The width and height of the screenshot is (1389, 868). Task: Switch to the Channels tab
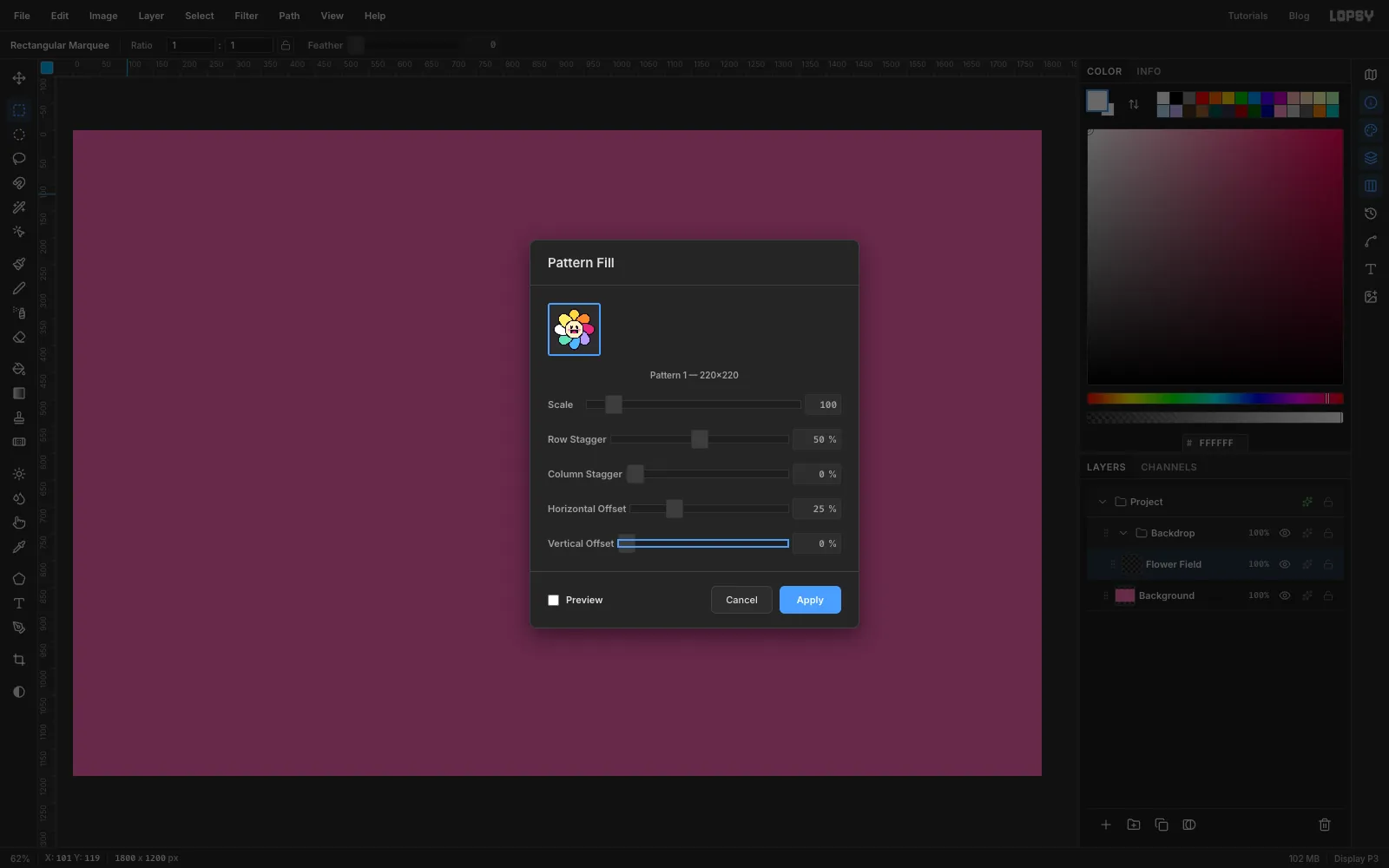[1168, 467]
